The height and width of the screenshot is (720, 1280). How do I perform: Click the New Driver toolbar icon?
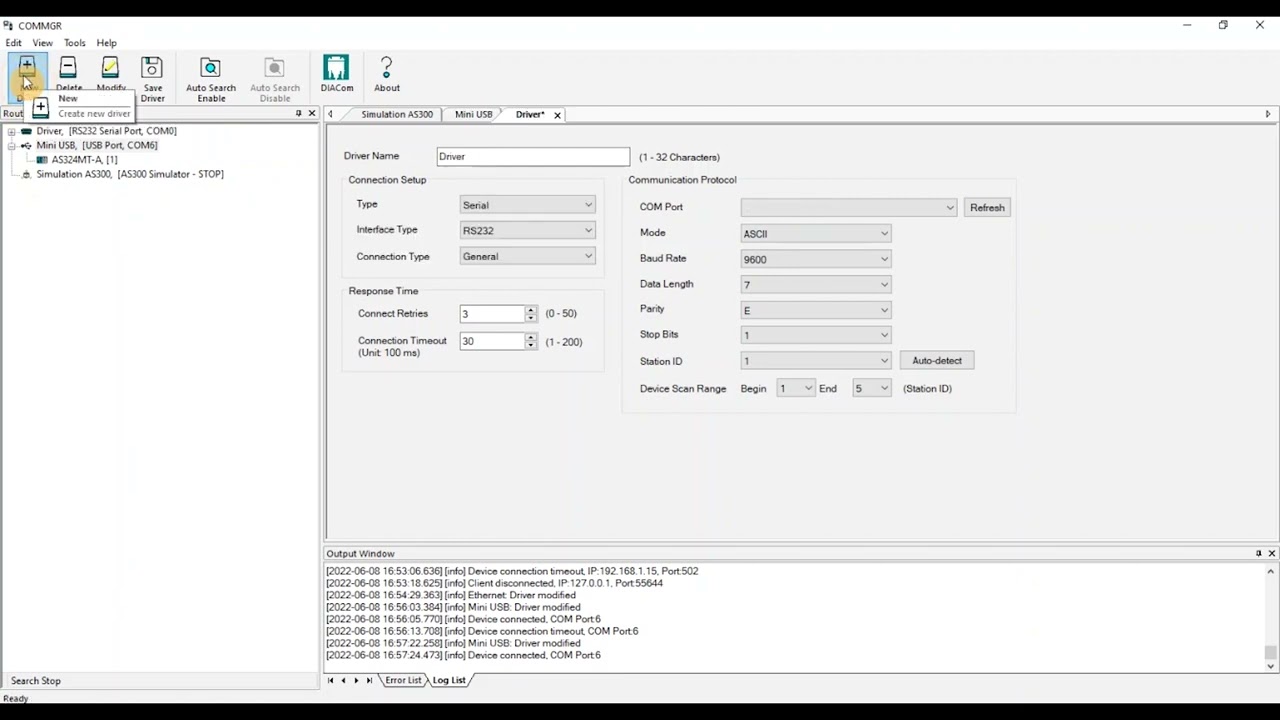point(26,69)
